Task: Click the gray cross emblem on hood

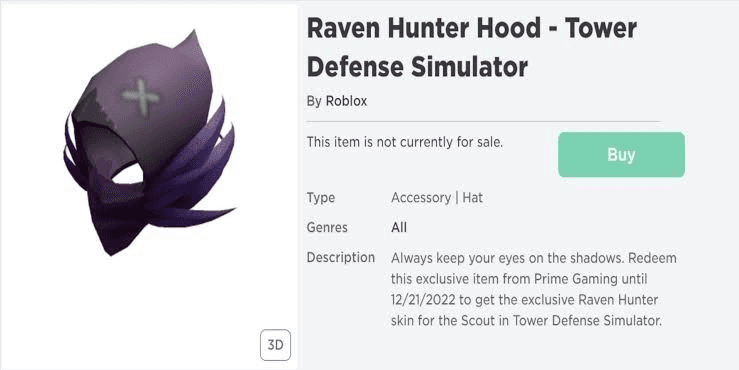Action: 141,98
